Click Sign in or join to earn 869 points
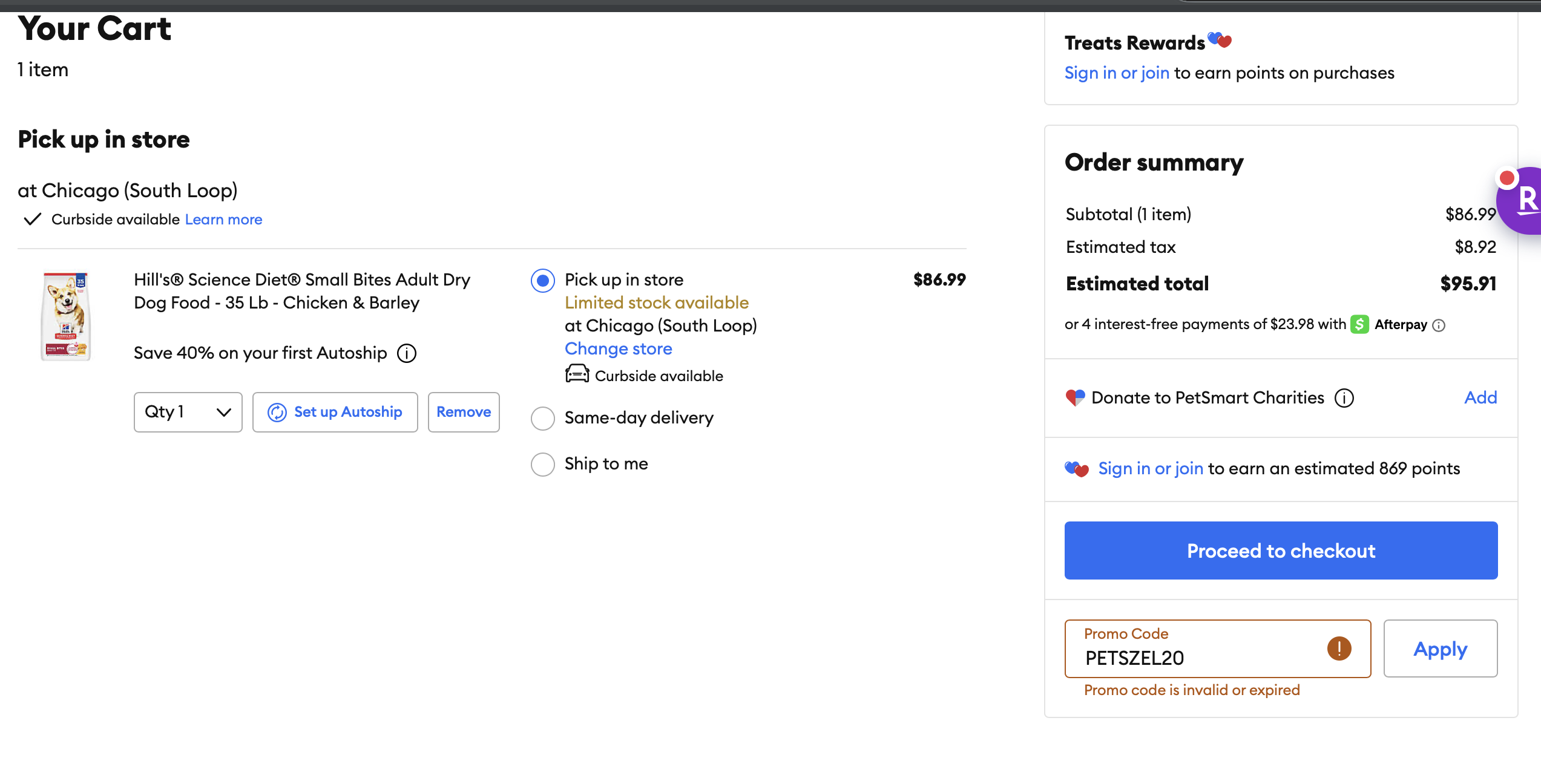This screenshot has height=784, width=1541. (x=1151, y=468)
